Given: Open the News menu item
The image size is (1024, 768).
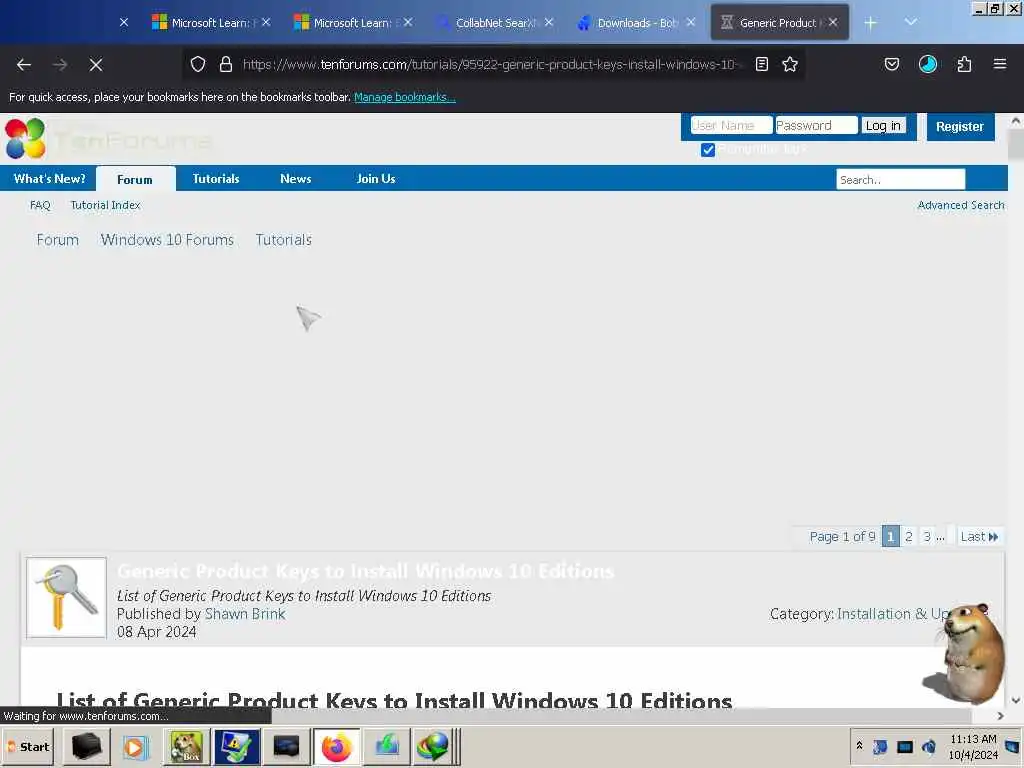Looking at the screenshot, I should pos(295,178).
